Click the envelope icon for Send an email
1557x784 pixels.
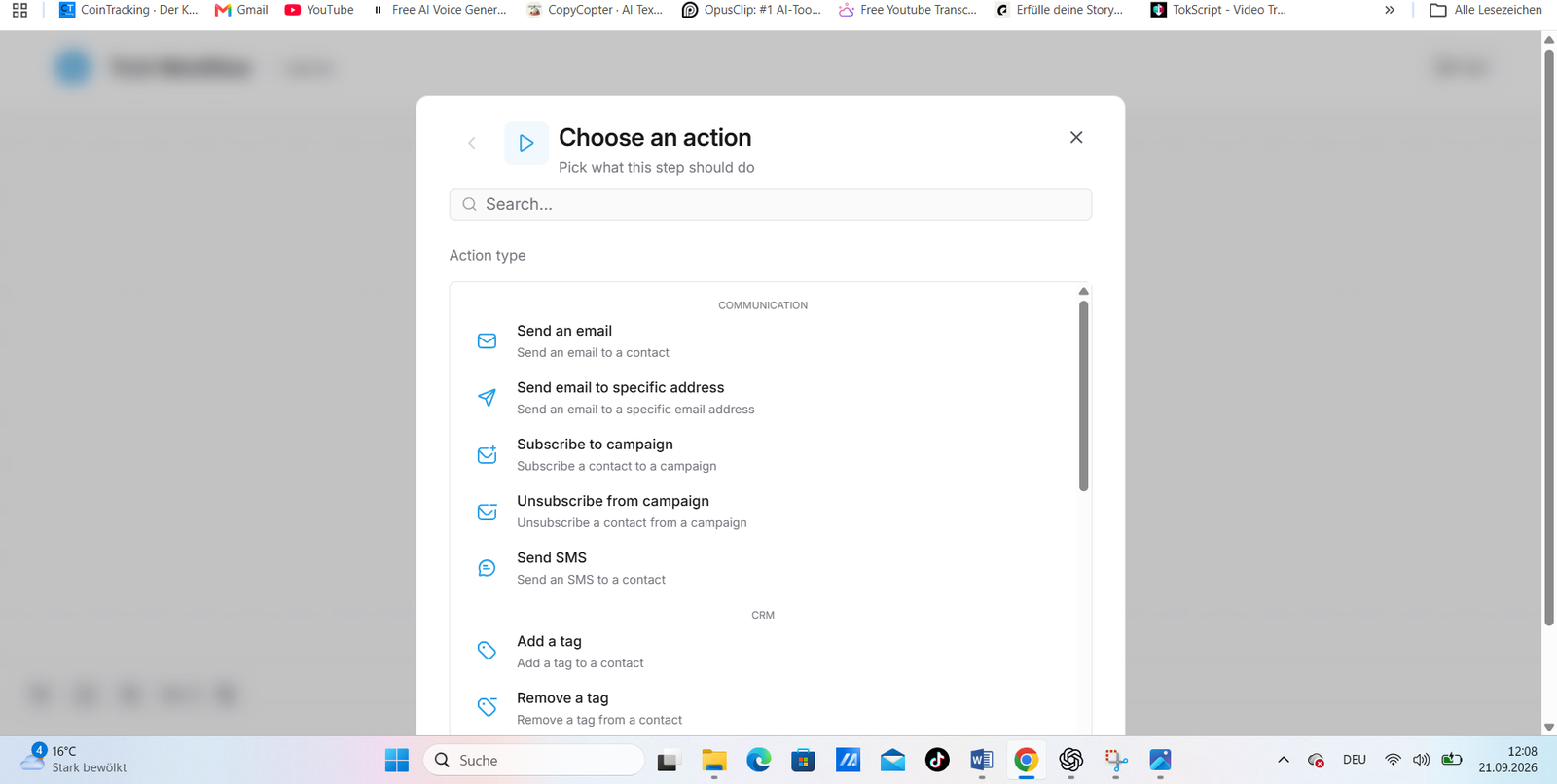(487, 341)
